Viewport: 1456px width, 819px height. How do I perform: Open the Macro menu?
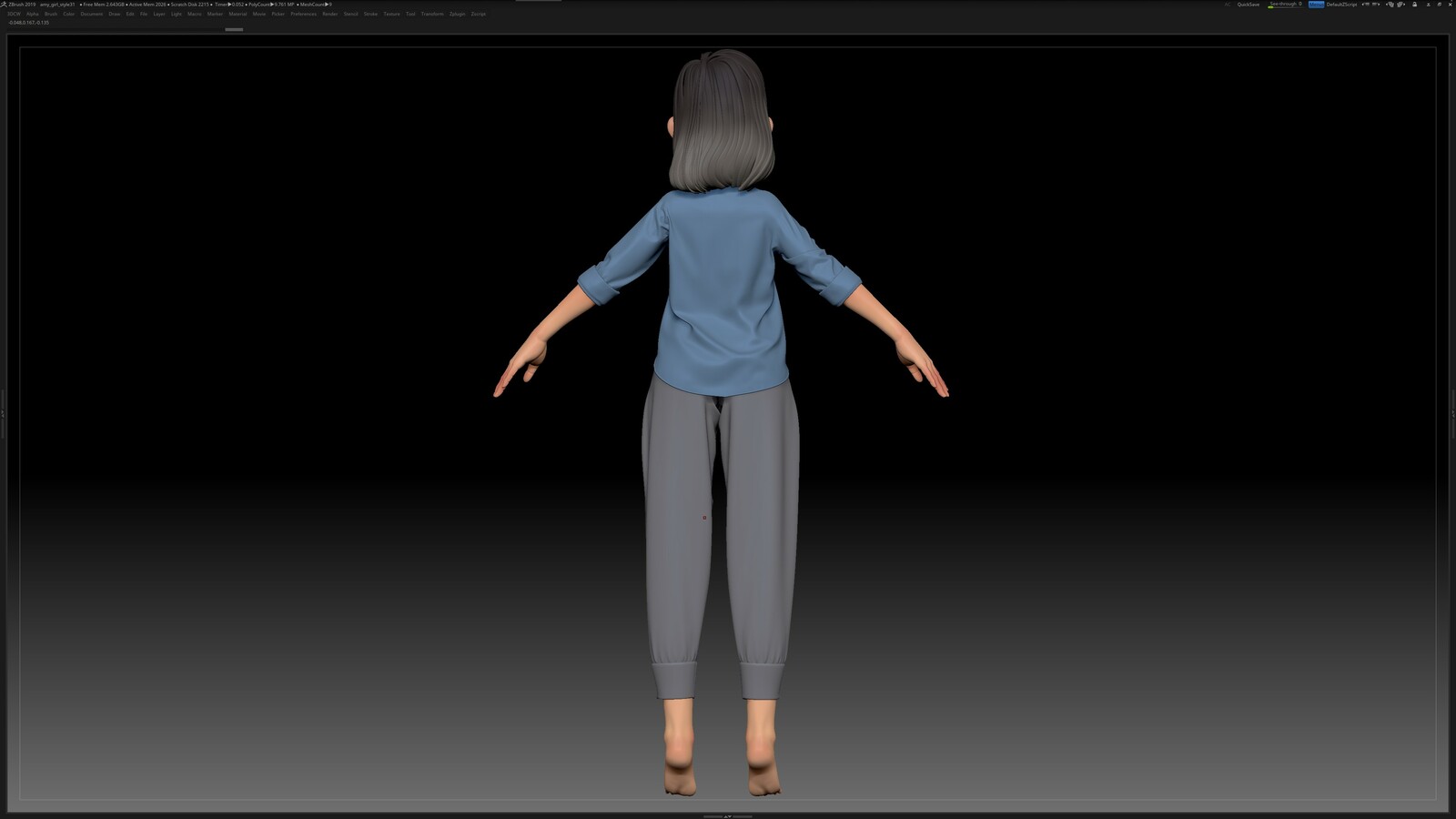195,14
